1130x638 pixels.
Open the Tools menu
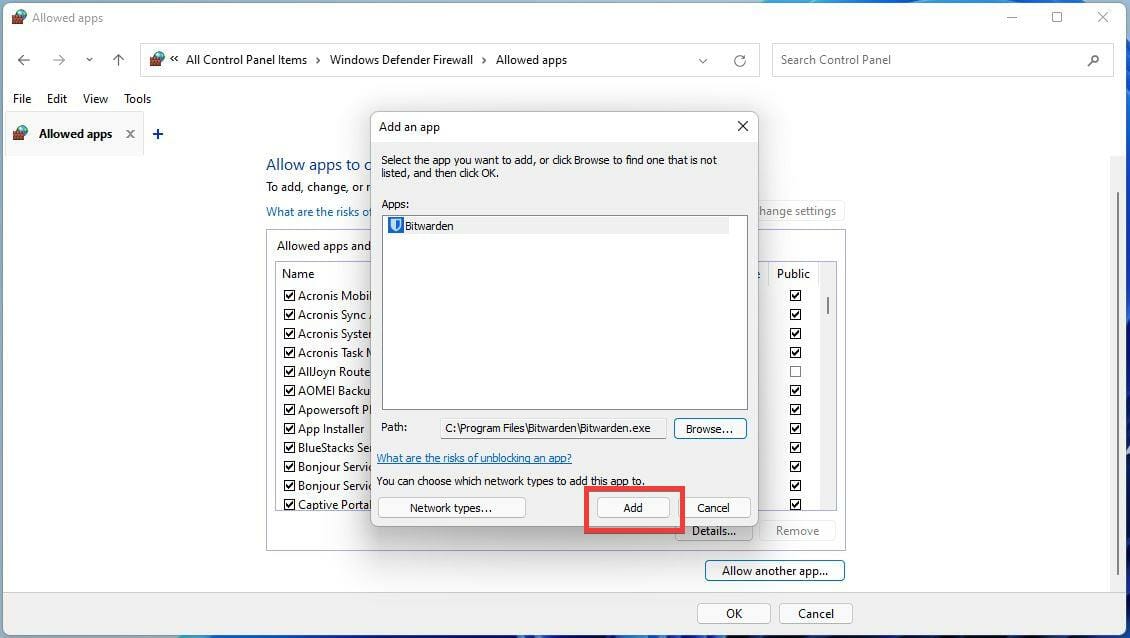[137, 99]
